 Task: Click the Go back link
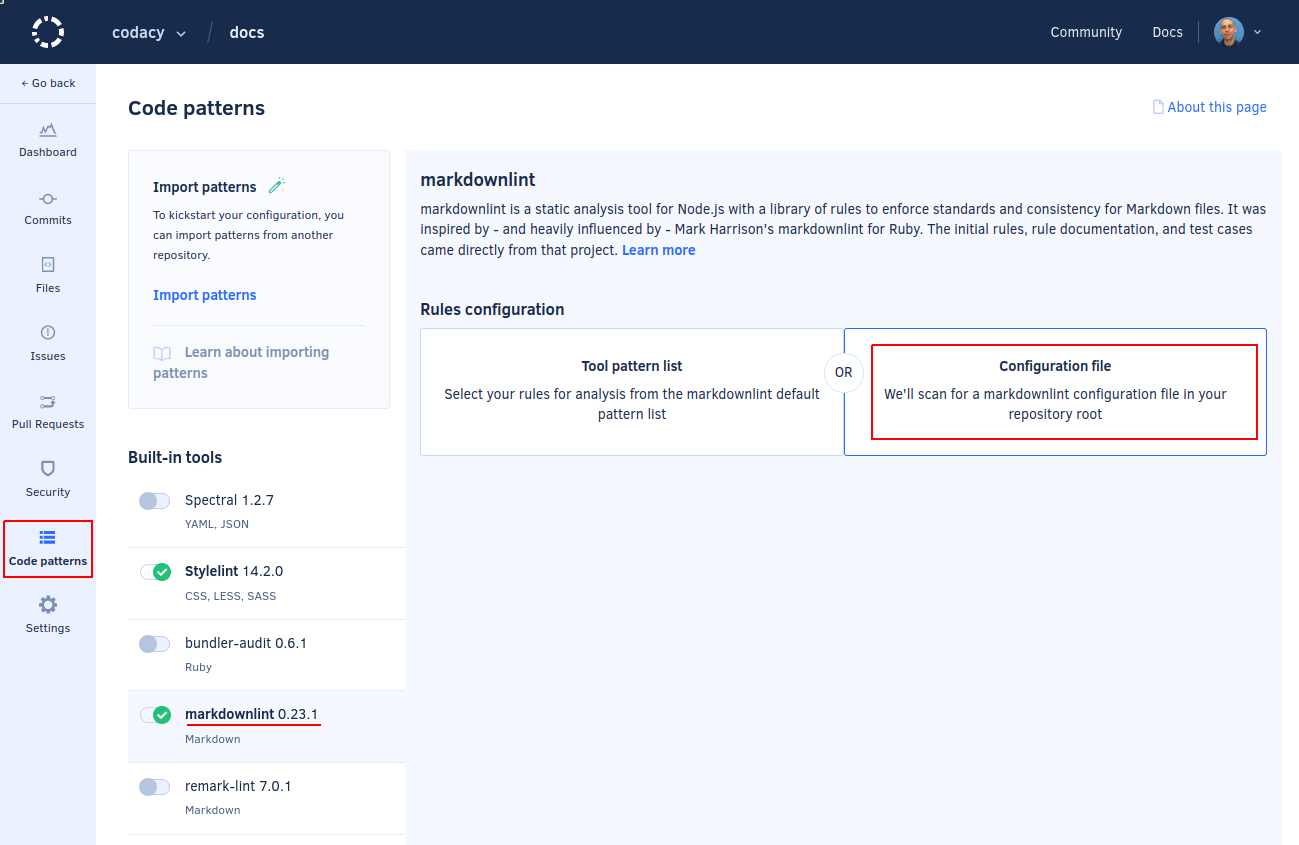coord(48,83)
